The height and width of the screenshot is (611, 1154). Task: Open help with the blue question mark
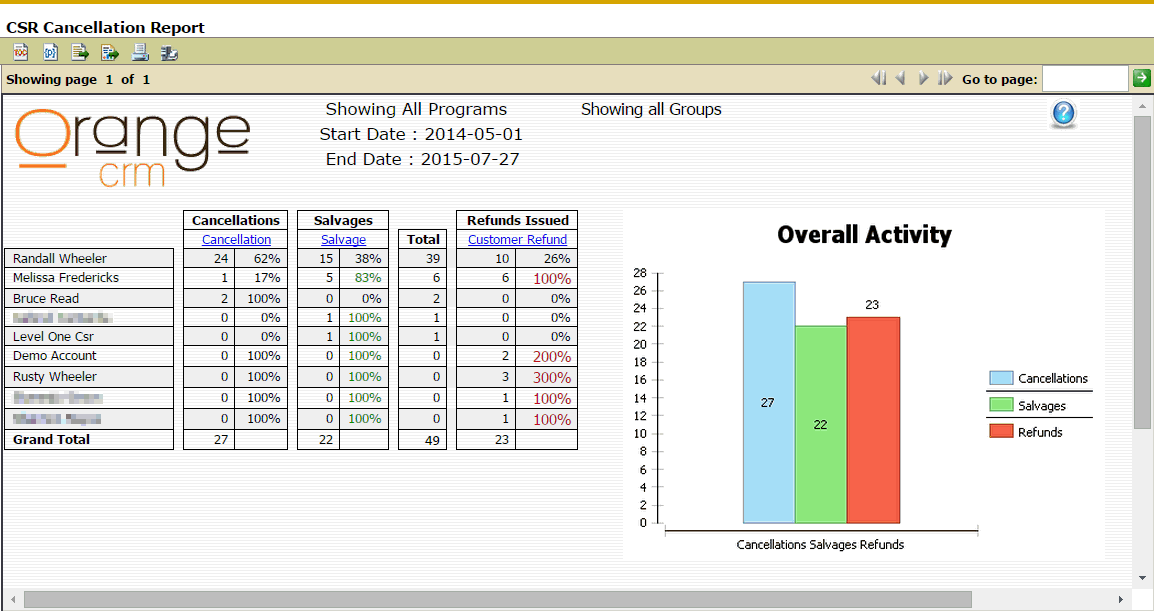pyautogui.click(x=1063, y=114)
